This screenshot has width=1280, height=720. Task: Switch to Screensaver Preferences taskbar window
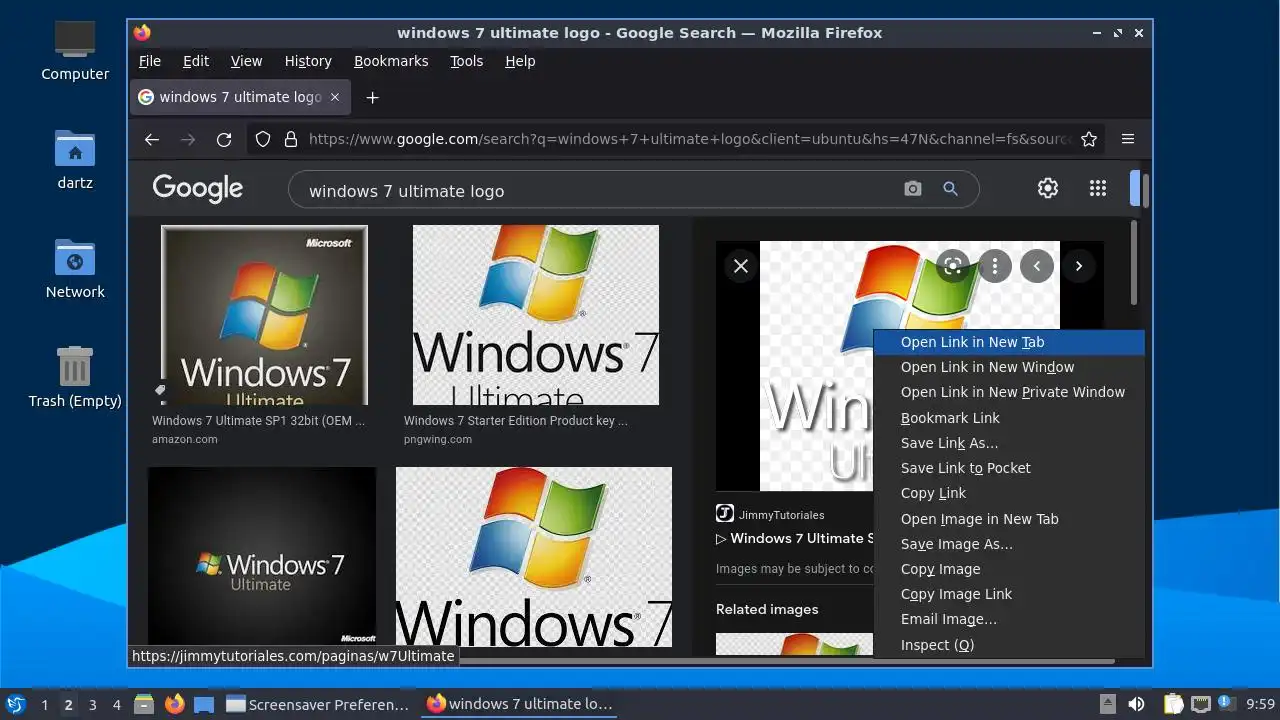click(318, 704)
